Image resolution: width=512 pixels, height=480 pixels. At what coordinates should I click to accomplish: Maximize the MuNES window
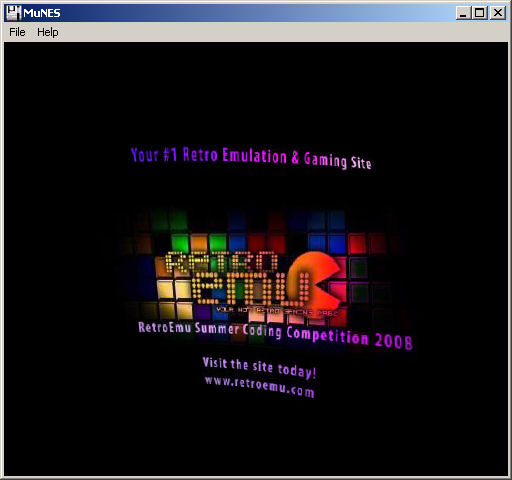pos(480,13)
